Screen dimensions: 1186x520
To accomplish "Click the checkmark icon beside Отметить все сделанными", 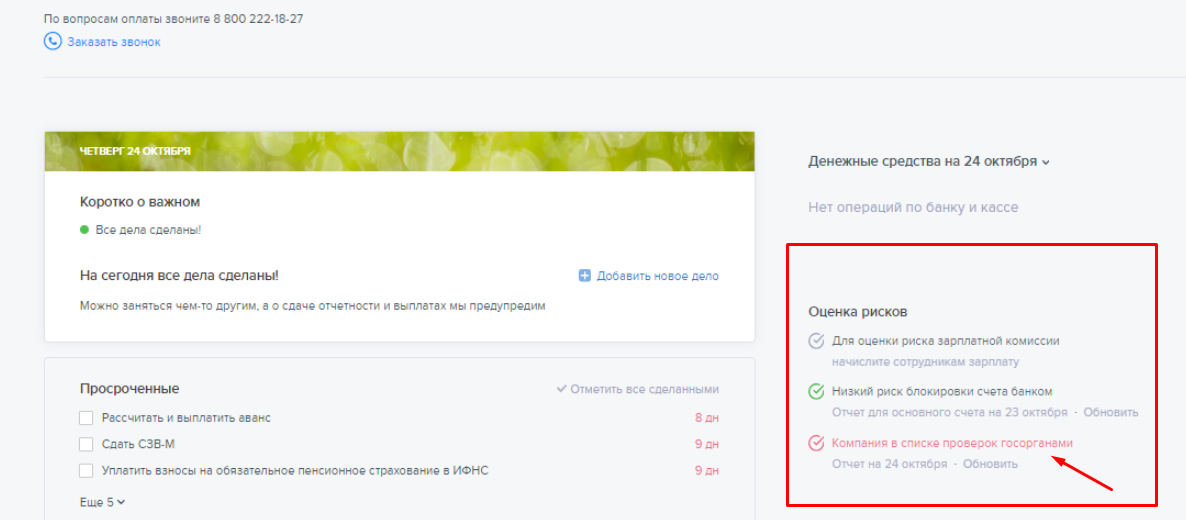I will (562, 389).
